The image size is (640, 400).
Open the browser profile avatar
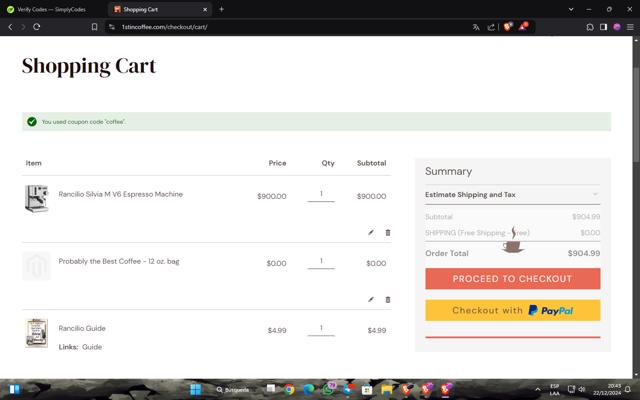pyautogui.click(x=617, y=27)
